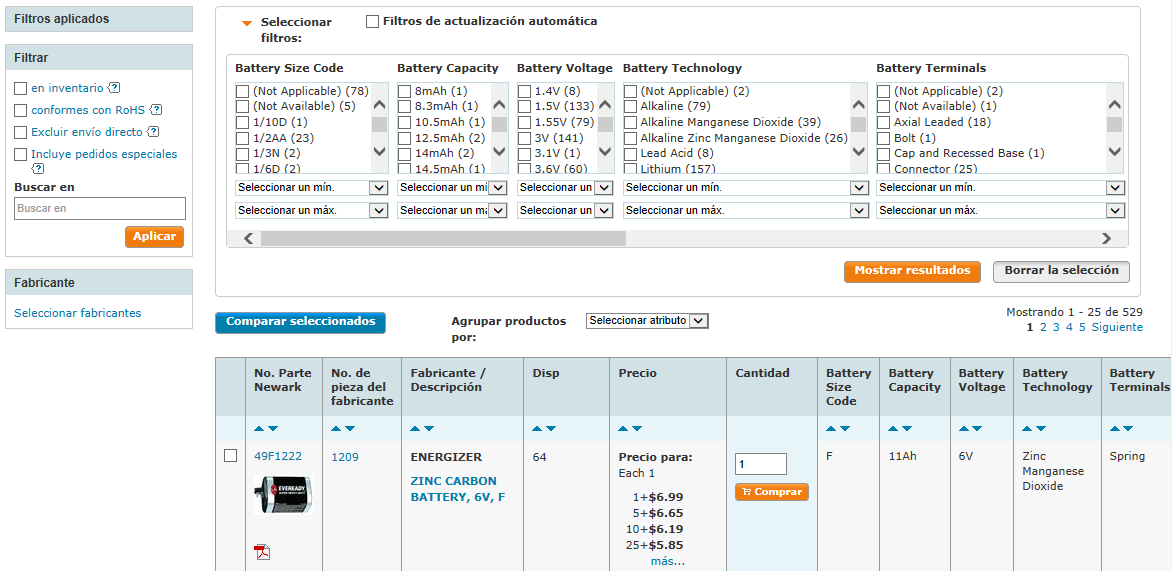Sort Precio column ascending arrow
Screen dimensions: 1172x571
tap(623, 429)
